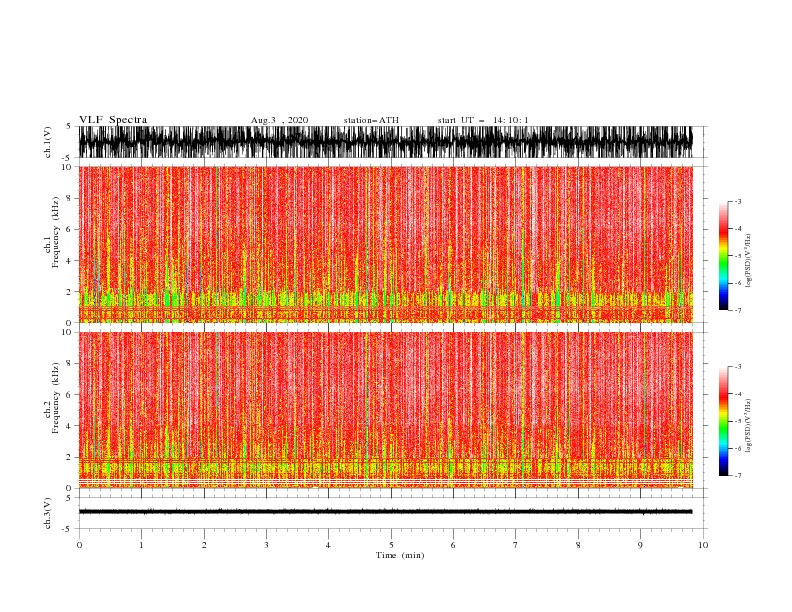Click the ch.1 "Frequency (kHz)" axis label
This screenshot has width=792, height=612.
pyautogui.click(x=56, y=232)
